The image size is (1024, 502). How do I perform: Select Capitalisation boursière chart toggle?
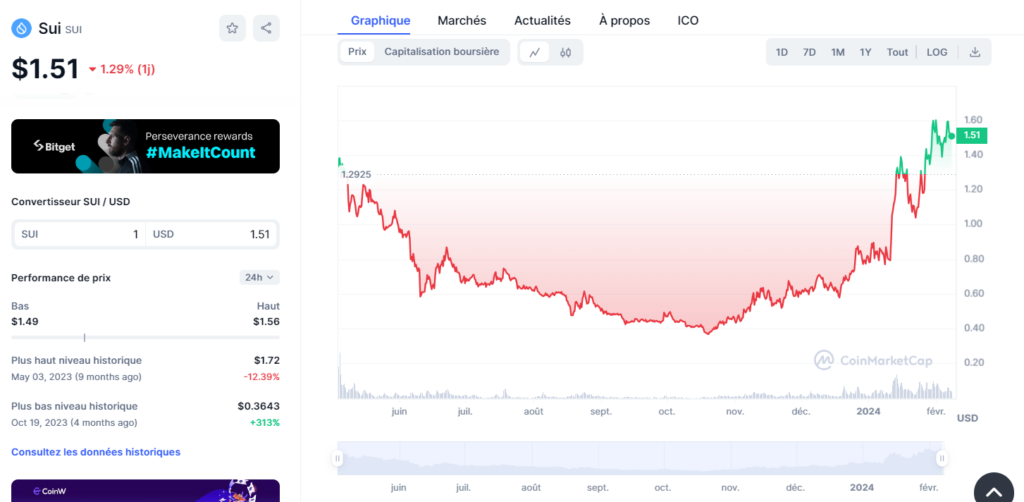(441, 52)
